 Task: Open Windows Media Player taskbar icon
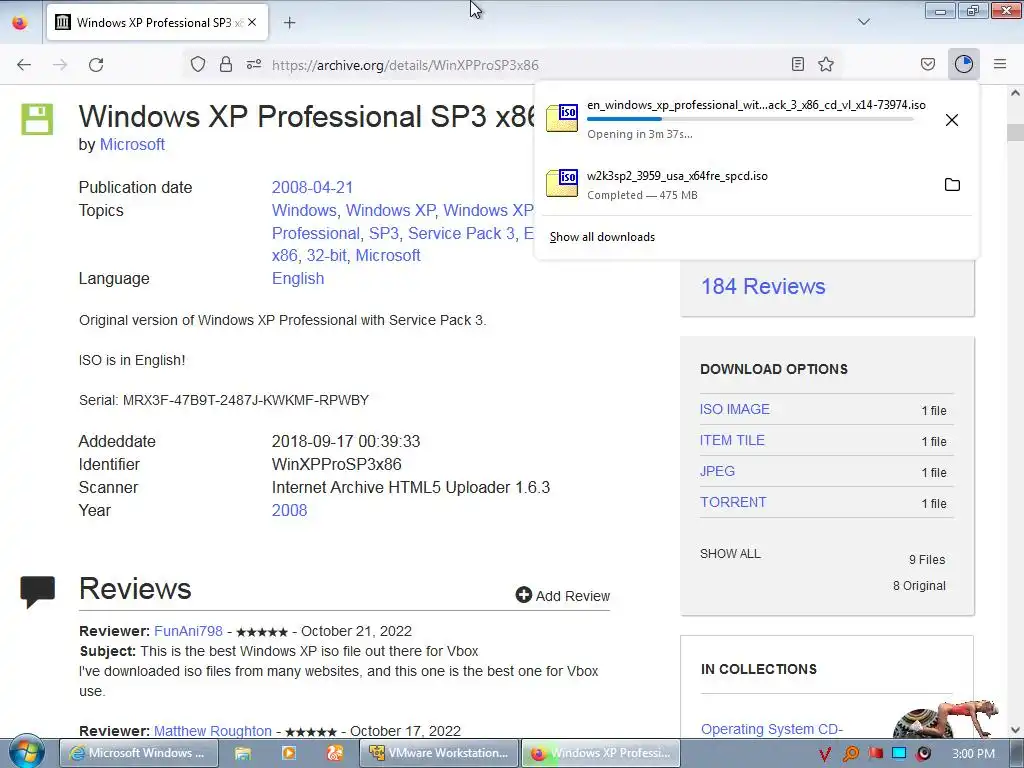(x=288, y=753)
